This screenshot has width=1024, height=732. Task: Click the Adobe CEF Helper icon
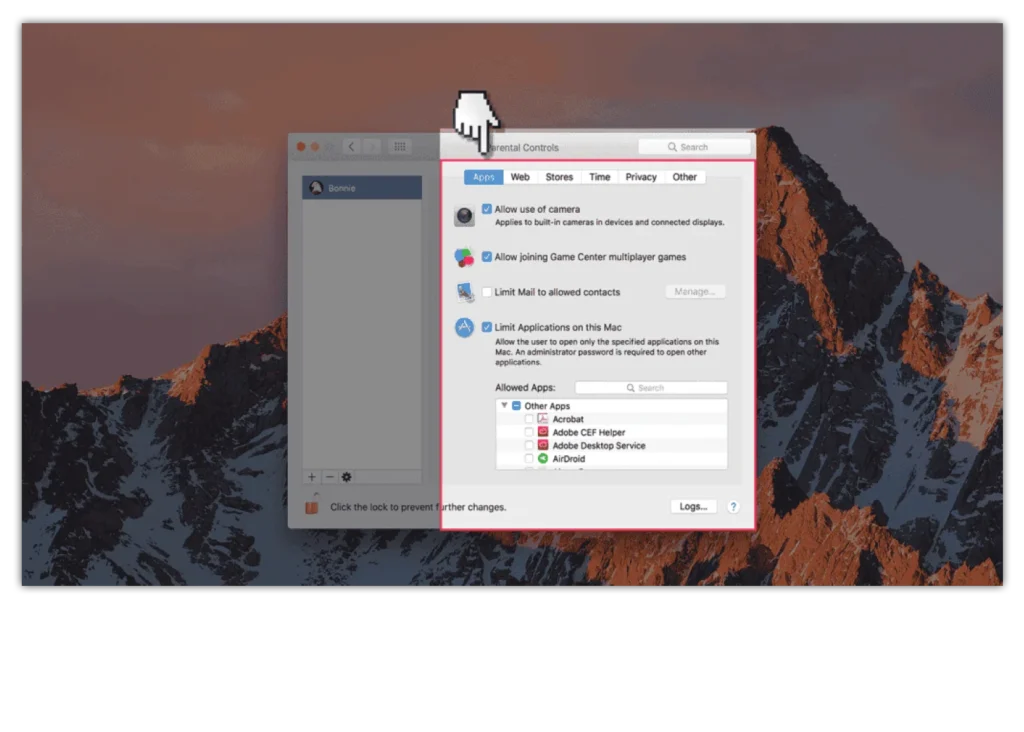pos(543,432)
